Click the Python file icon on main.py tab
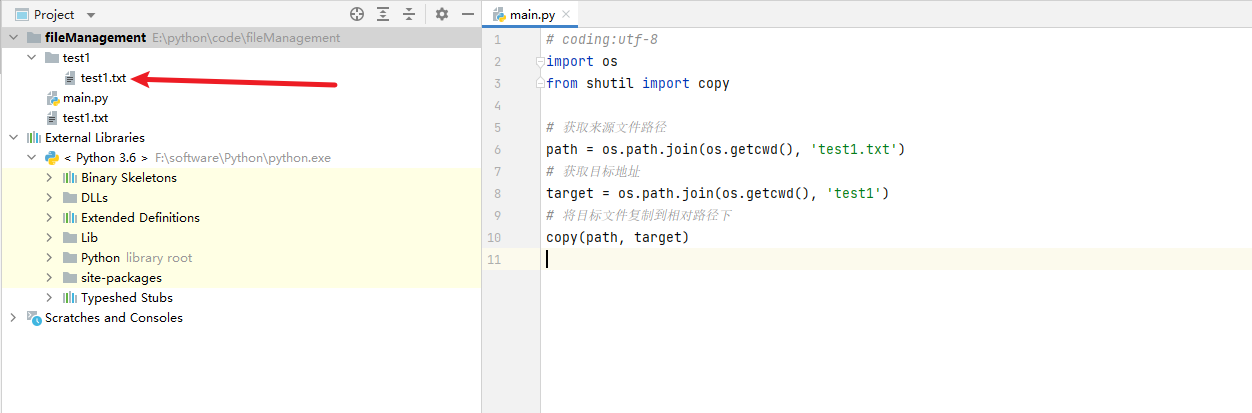Image resolution: width=1252 pixels, height=413 pixels. pyautogui.click(x=499, y=15)
